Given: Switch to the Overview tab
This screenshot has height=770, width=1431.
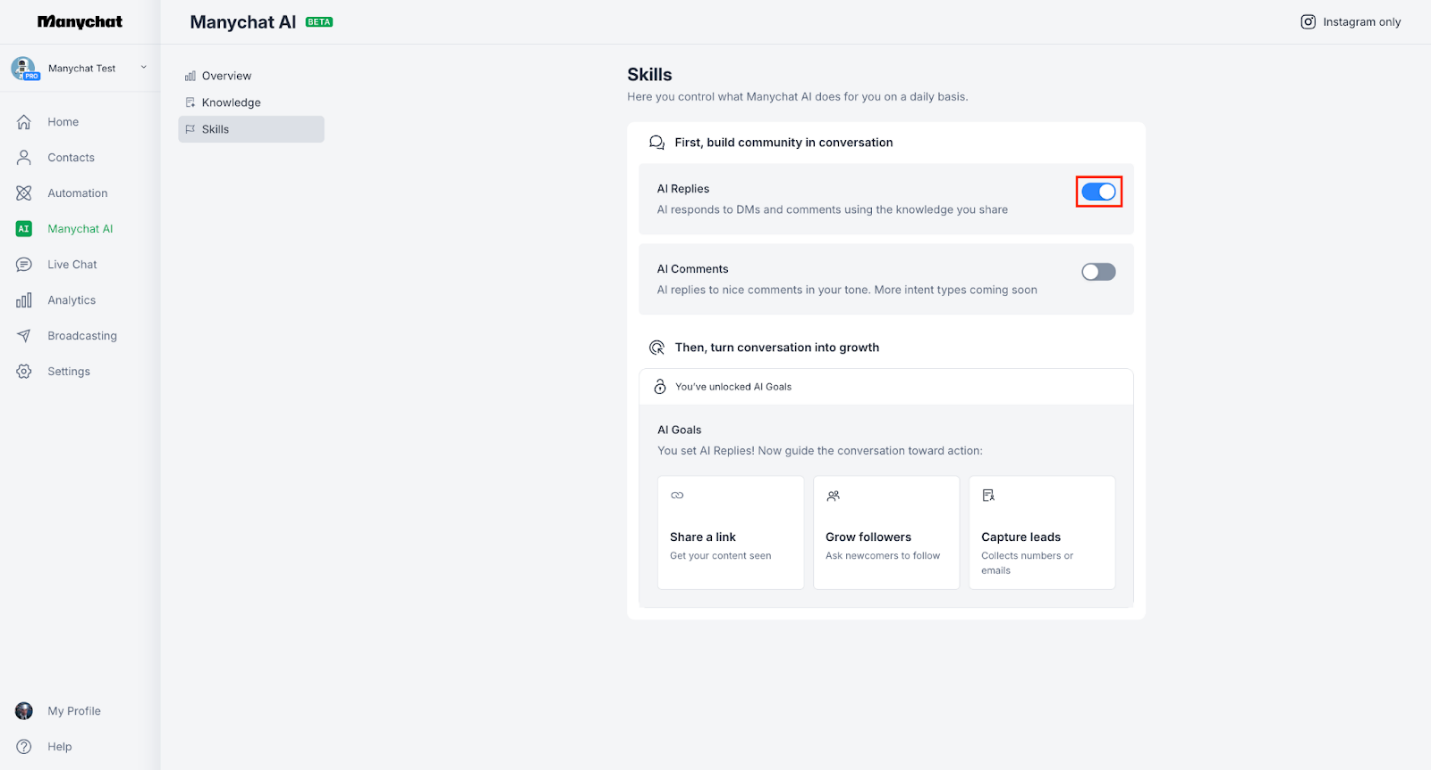Looking at the screenshot, I should point(226,75).
